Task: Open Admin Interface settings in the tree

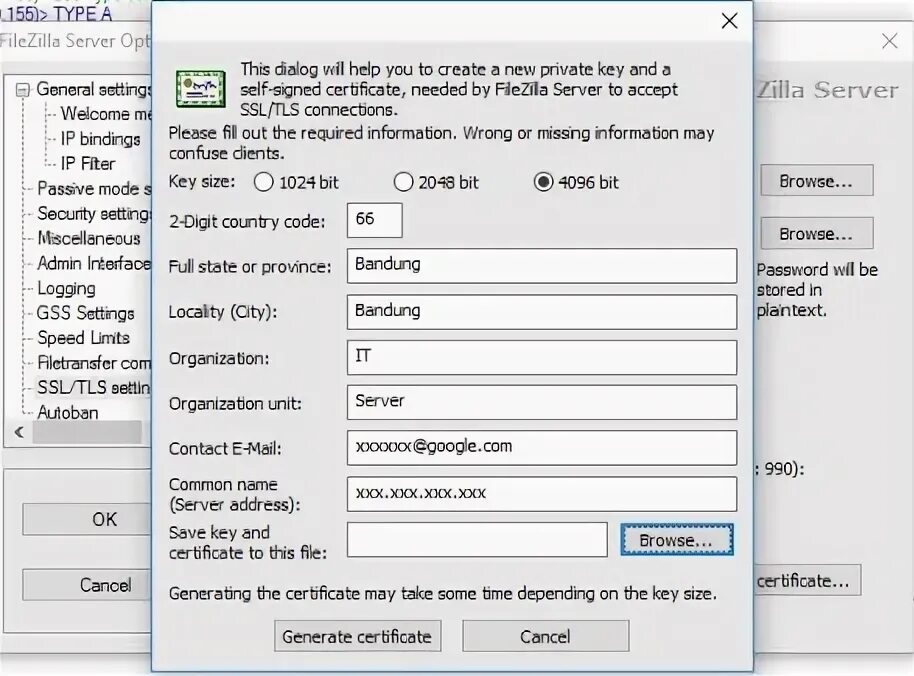Action: 94,263
